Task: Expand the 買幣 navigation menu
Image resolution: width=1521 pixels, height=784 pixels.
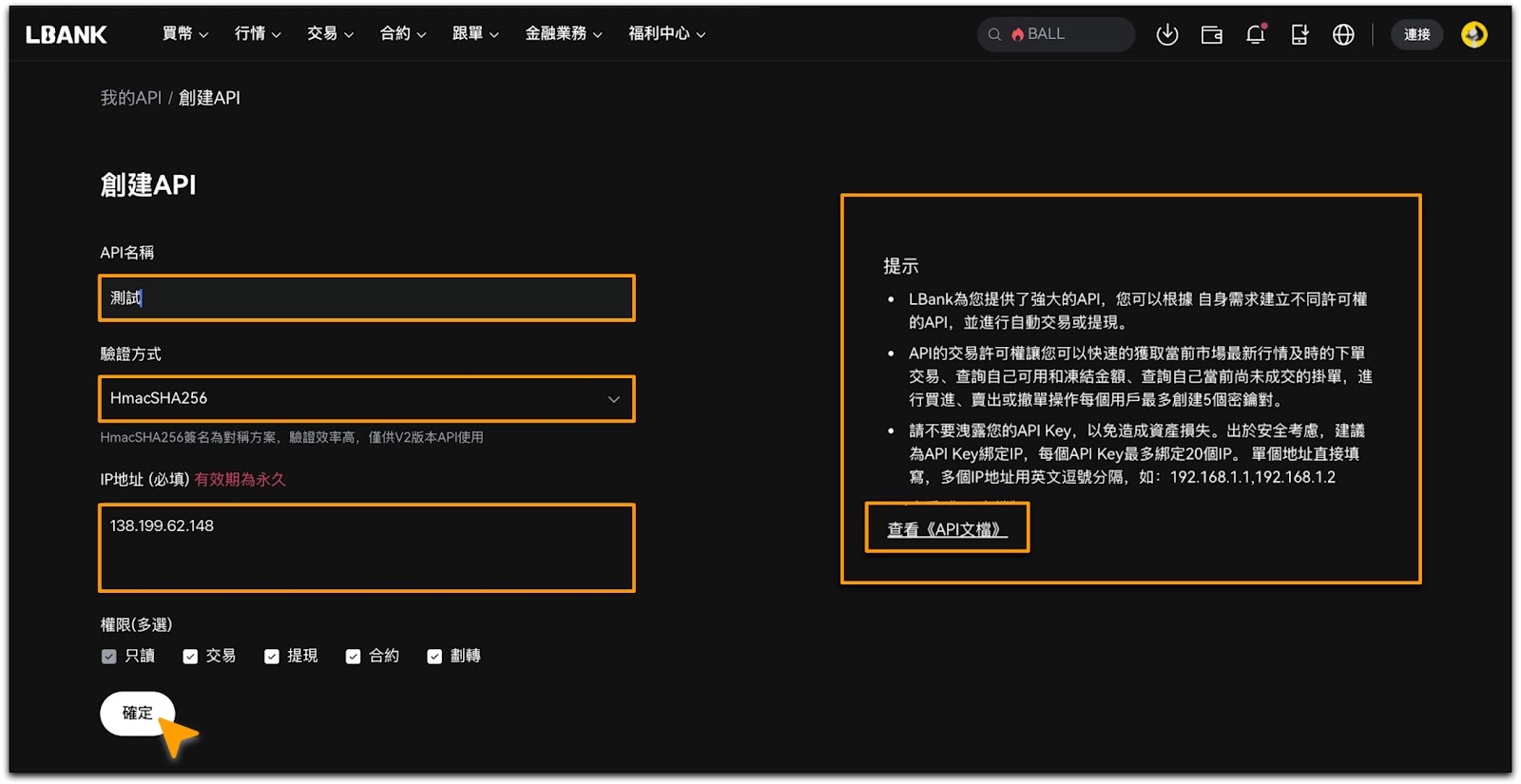Action: tap(185, 34)
